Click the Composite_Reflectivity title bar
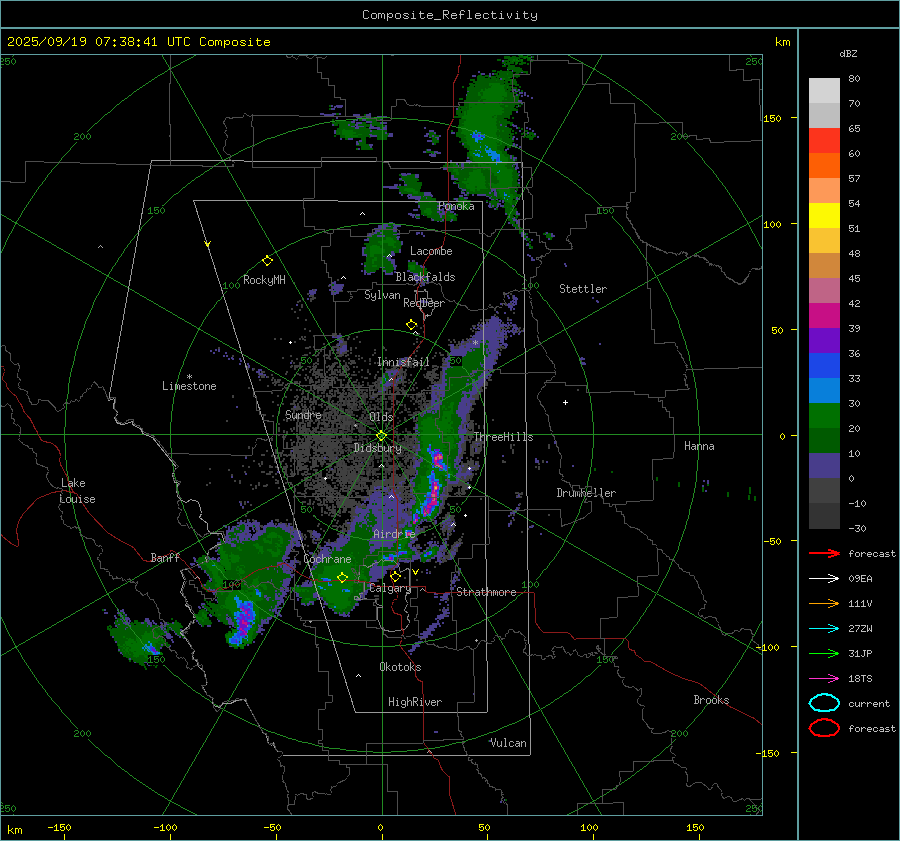This screenshot has width=900, height=841. tap(449, 14)
